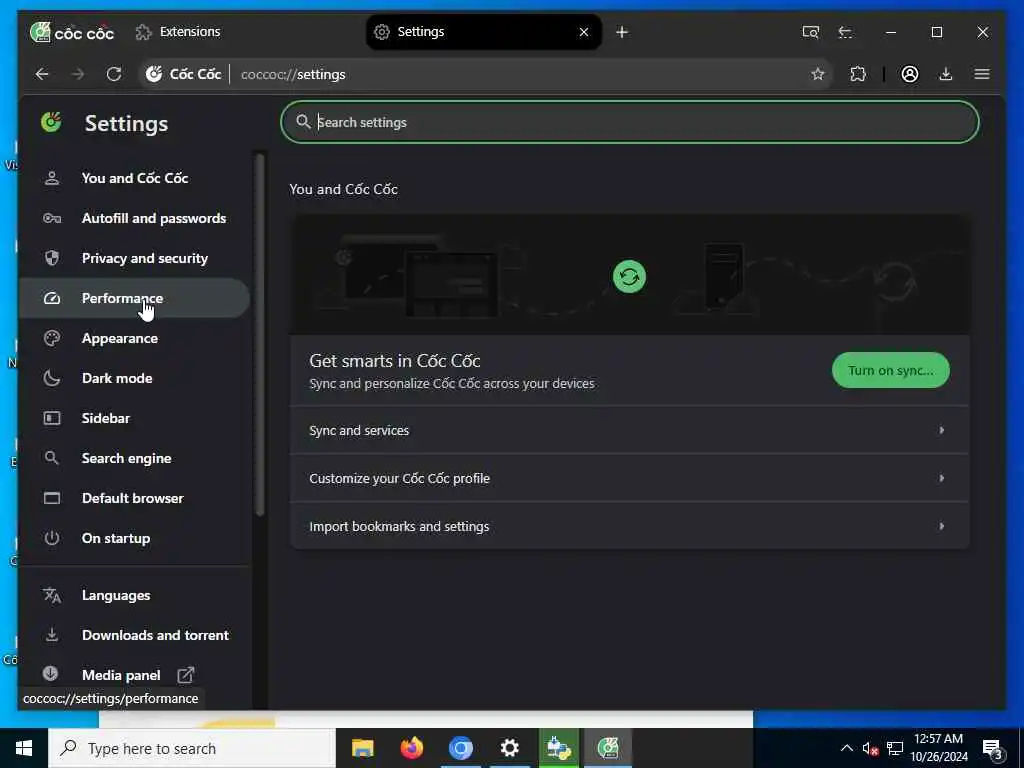Open Appearance settings section
This screenshot has width=1024, height=768.
click(135, 338)
